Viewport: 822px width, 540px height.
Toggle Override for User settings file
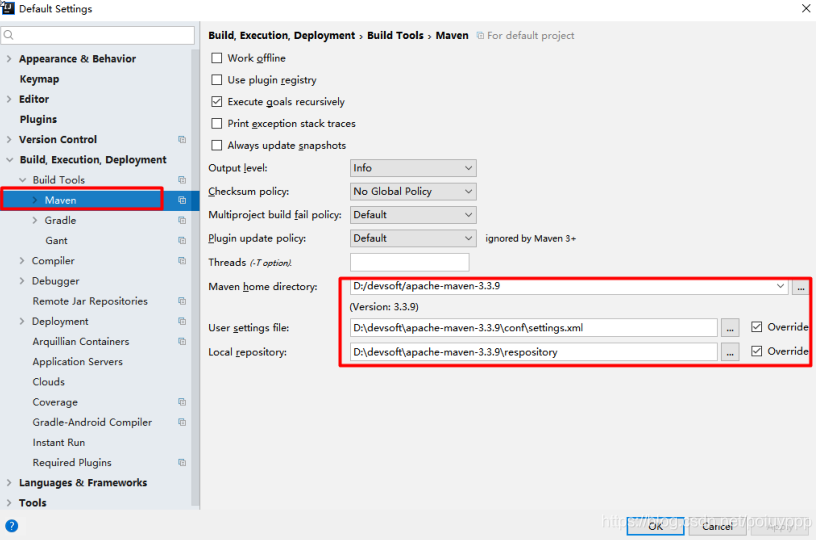[756, 327]
